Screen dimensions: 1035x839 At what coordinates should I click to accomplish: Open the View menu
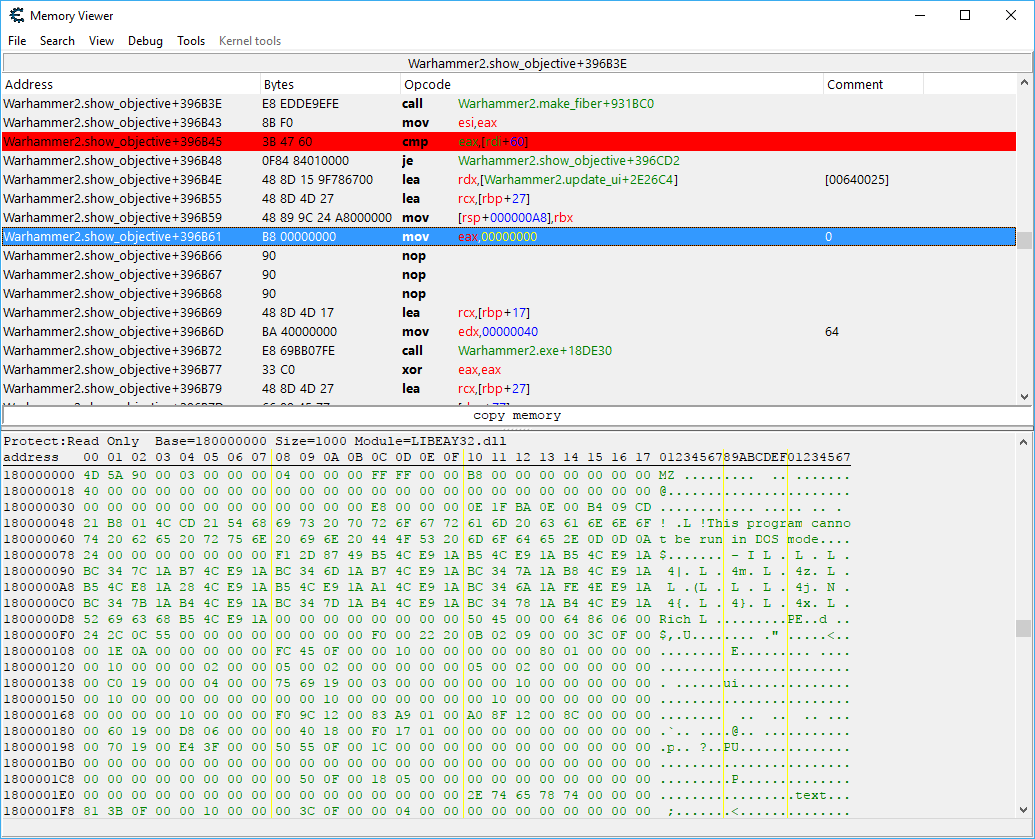point(101,41)
